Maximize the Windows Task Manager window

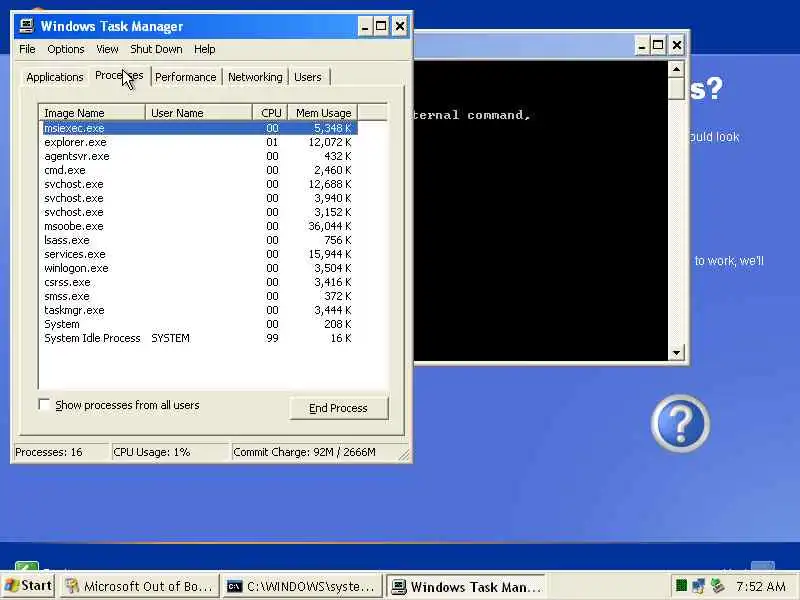(381, 27)
